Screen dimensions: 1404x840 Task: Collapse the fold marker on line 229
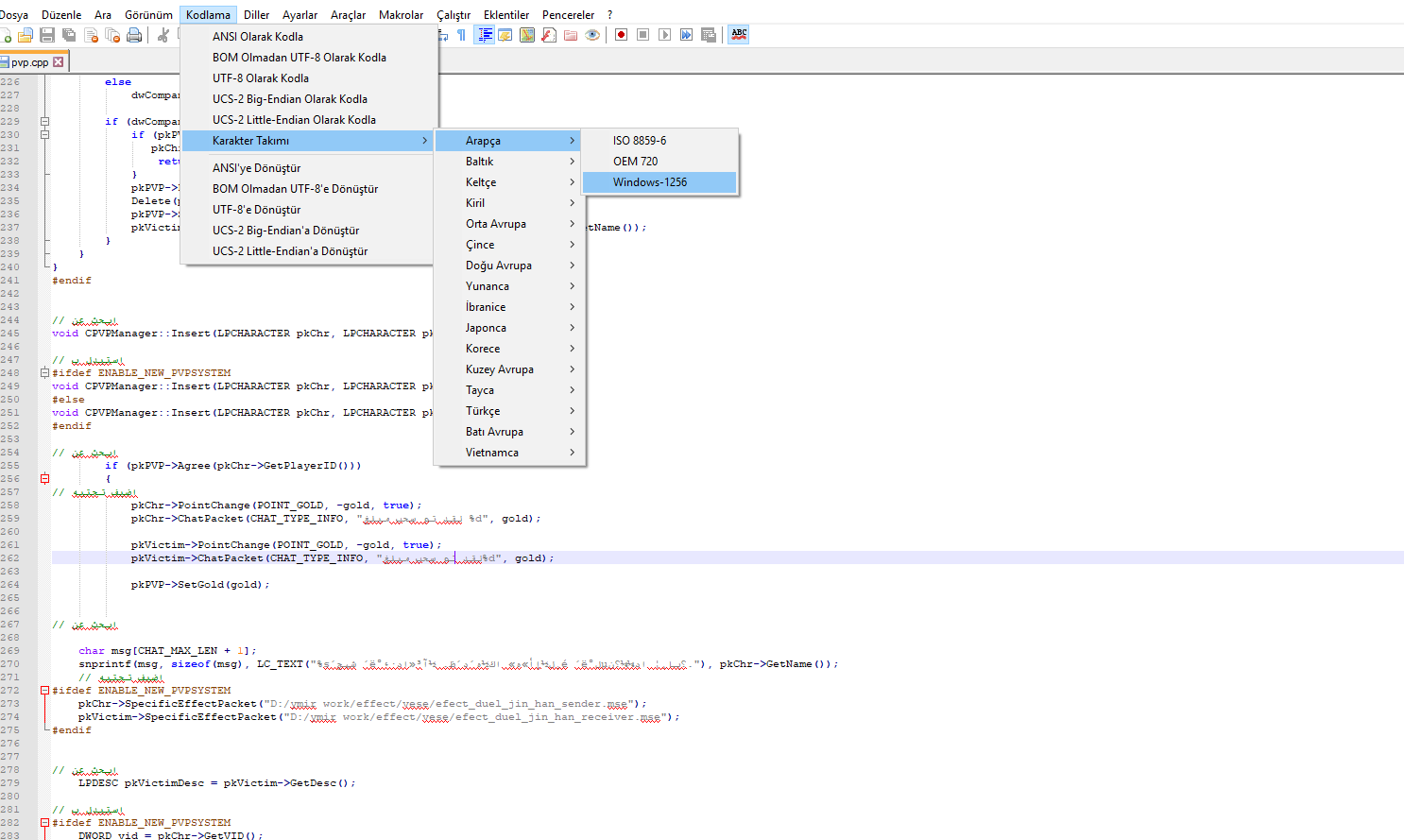tap(44, 122)
